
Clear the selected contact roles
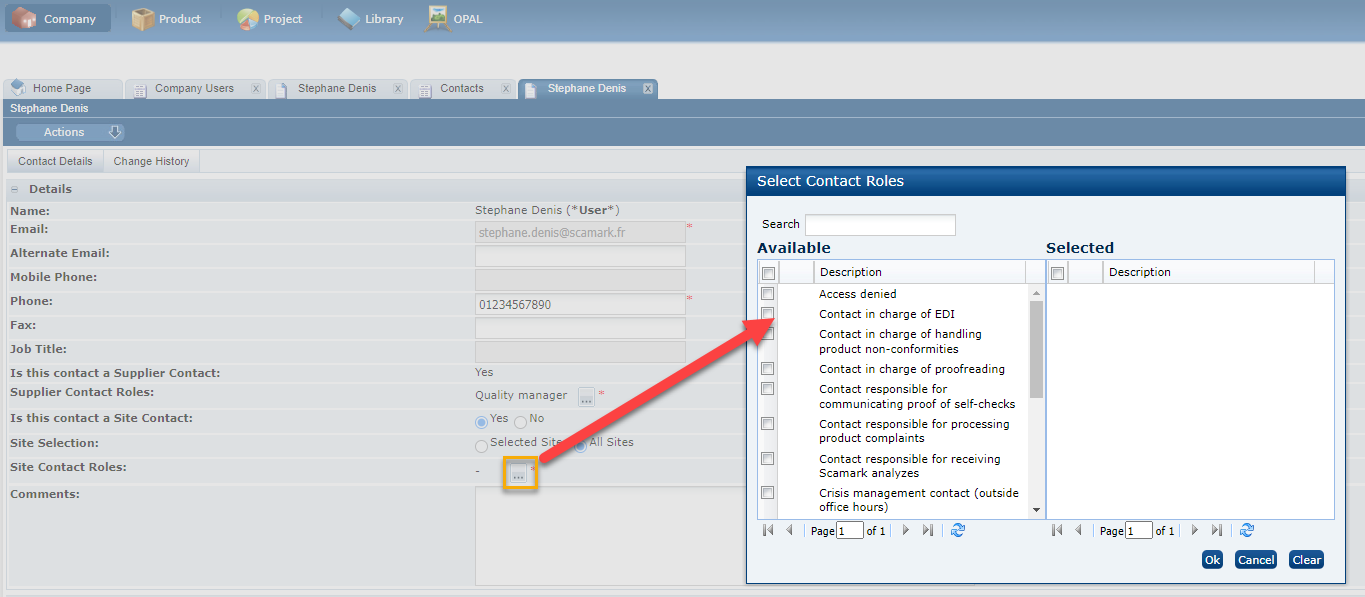coord(1307,560)
